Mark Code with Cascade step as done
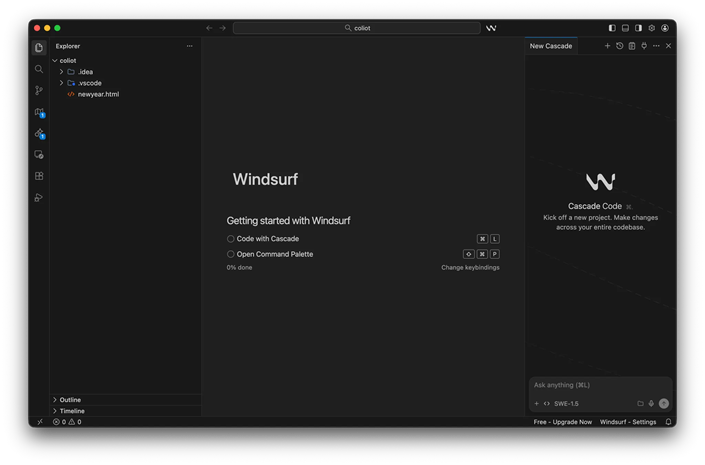 pos(231,239)
